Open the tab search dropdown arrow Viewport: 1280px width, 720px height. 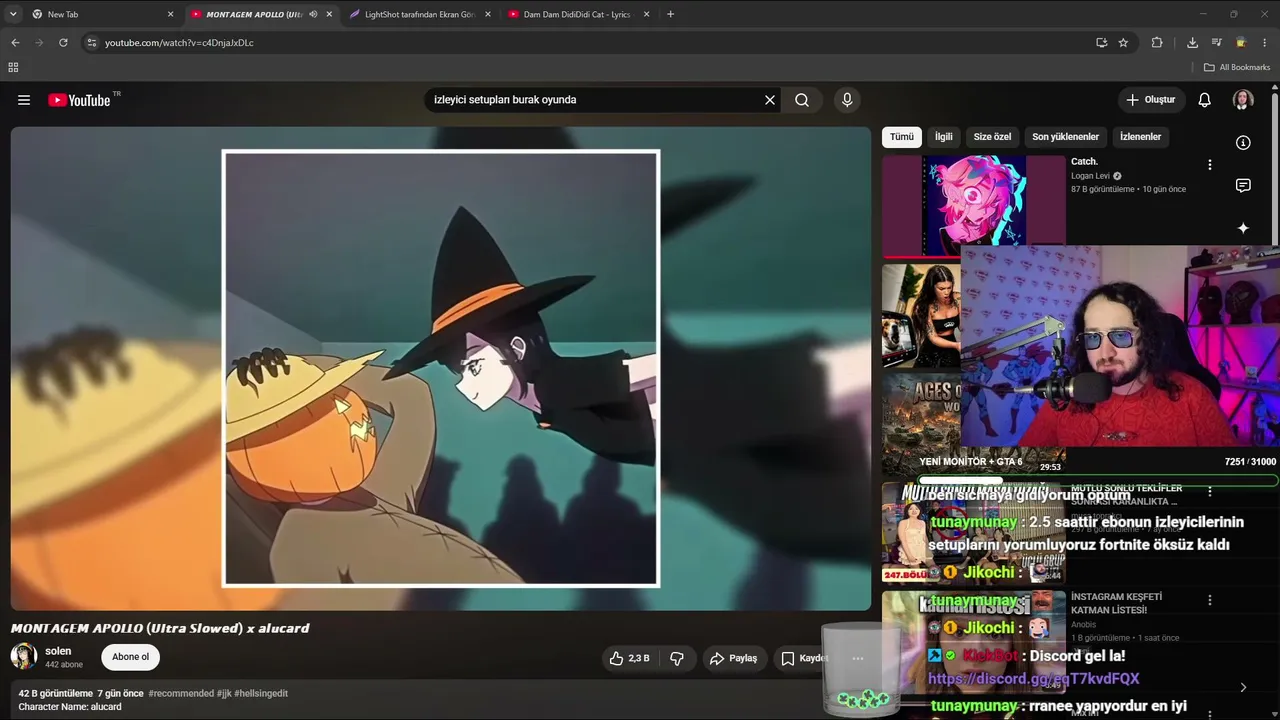[13, 14]
